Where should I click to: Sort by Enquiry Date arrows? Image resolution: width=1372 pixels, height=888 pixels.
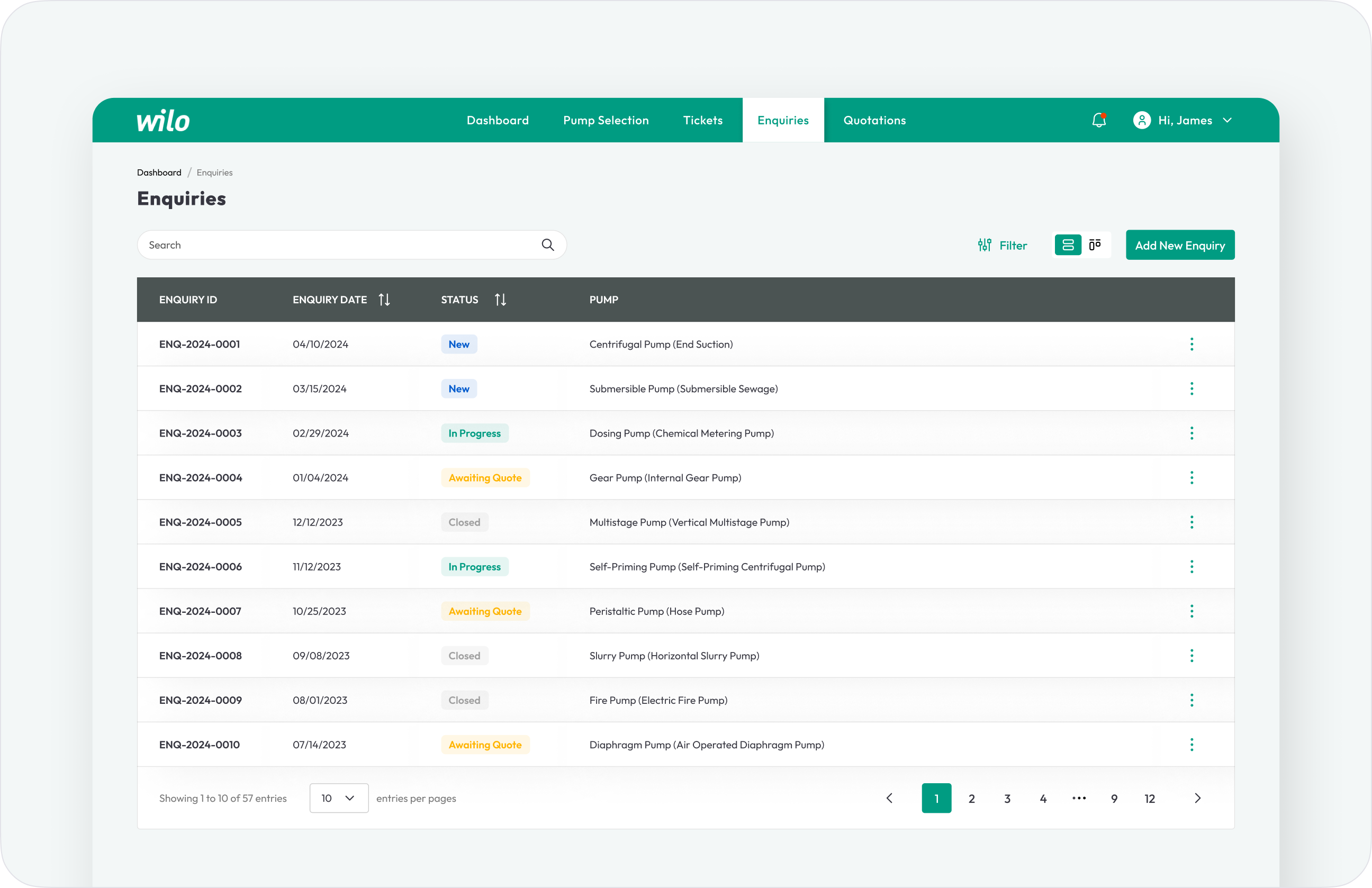click(384, 300)
